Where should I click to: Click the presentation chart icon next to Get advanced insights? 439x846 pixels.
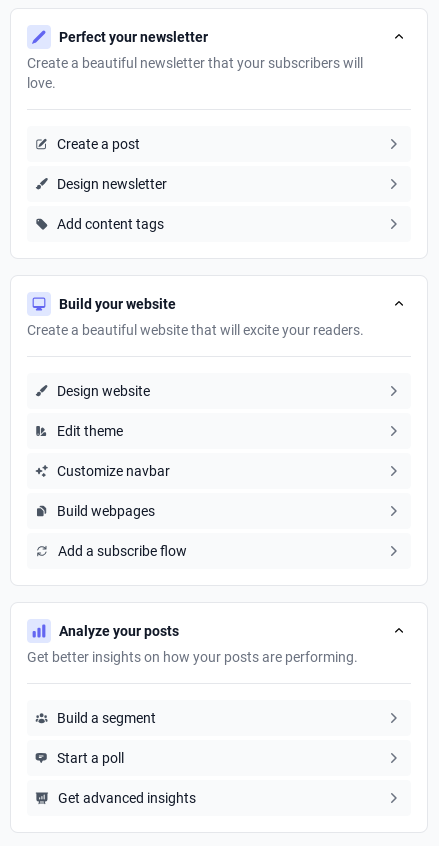click(42, 798)
